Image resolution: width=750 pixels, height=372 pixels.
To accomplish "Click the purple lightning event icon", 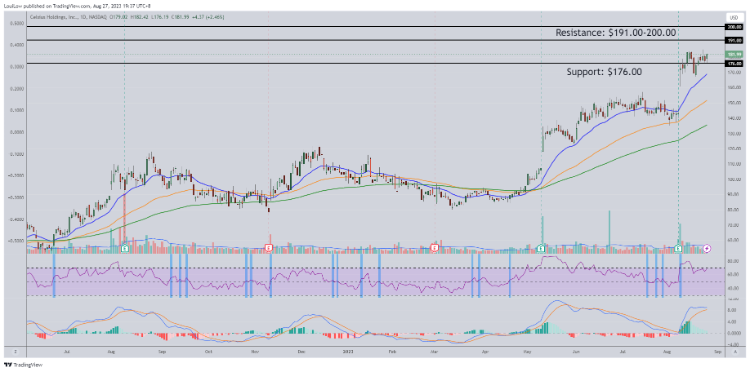I will click(708, 248).
